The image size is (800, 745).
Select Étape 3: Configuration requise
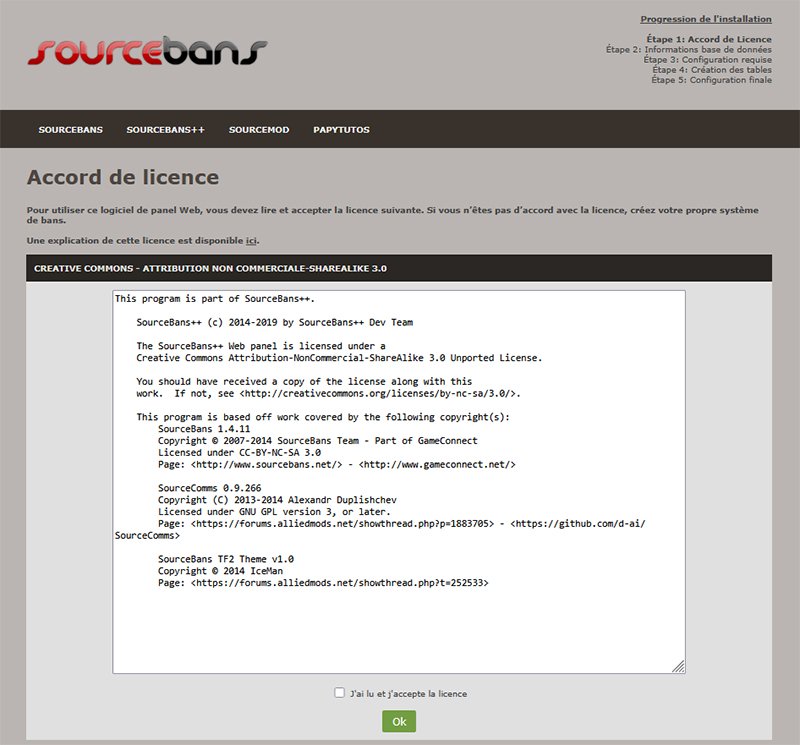707,59
